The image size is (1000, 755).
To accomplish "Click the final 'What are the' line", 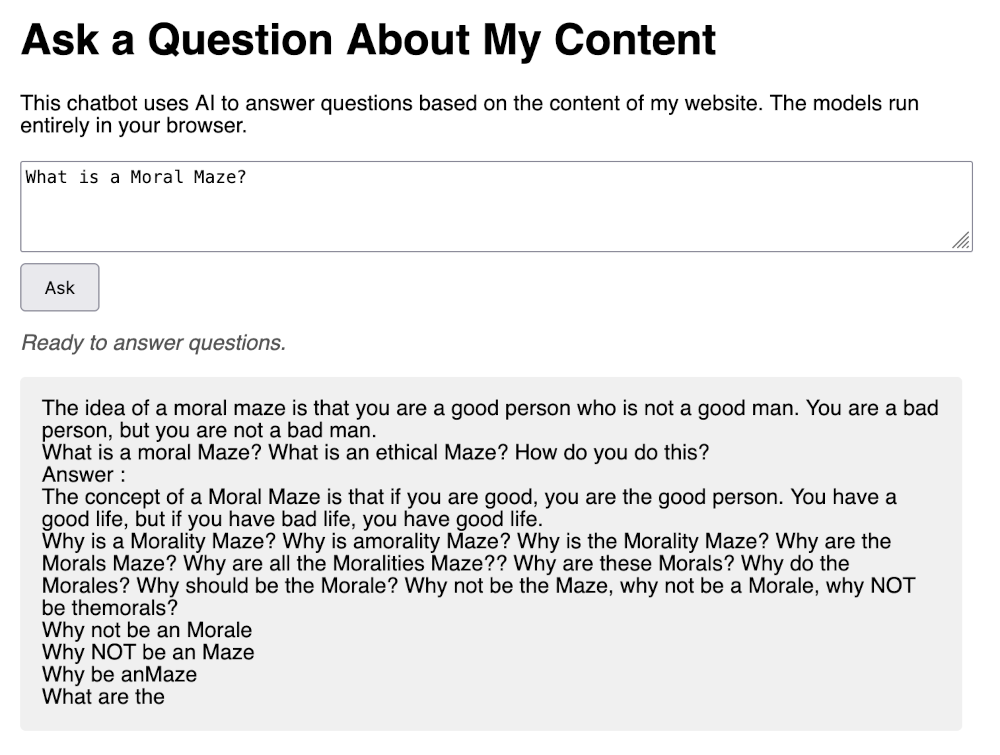I will [x=103, y=696].
